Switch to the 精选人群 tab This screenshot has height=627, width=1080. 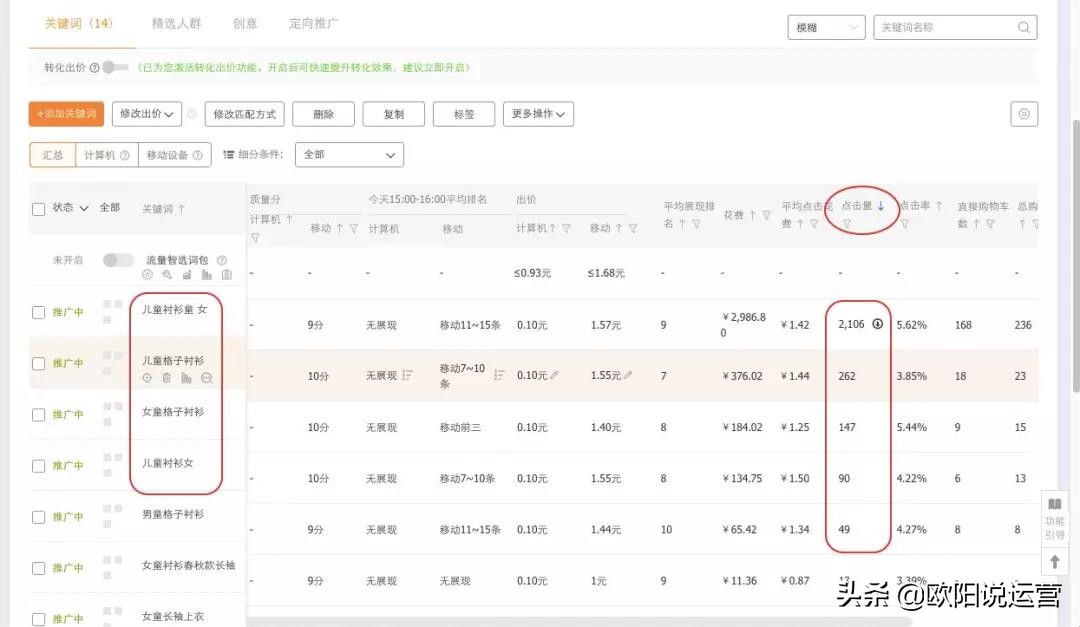point(176,23)
